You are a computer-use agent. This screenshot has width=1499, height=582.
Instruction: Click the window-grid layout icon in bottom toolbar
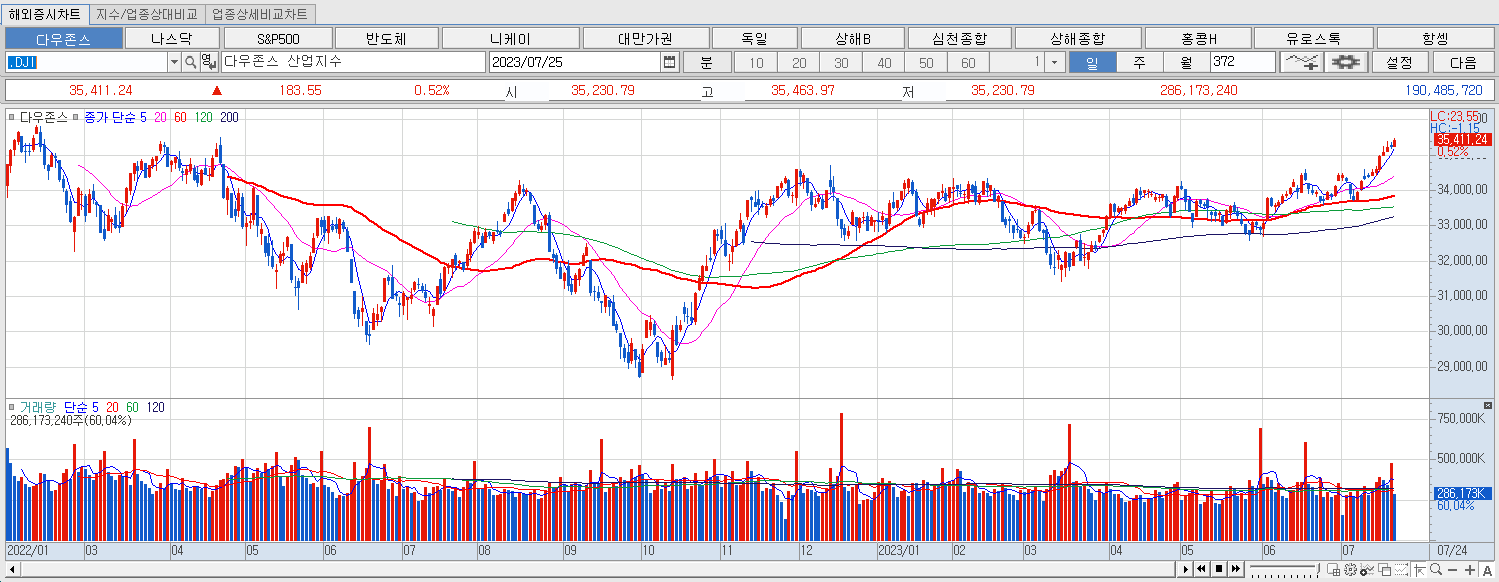(x=1333, y=570)
